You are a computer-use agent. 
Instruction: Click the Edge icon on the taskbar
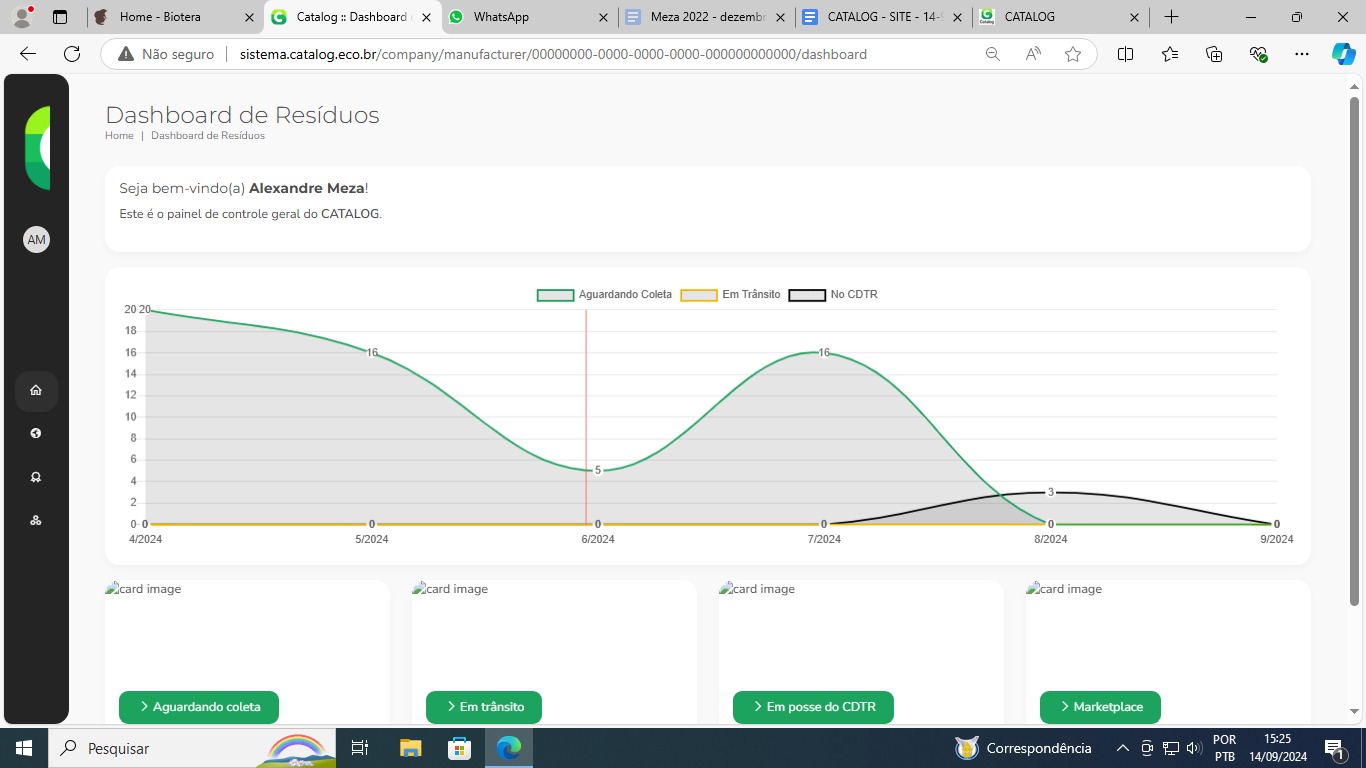[509, 748]
